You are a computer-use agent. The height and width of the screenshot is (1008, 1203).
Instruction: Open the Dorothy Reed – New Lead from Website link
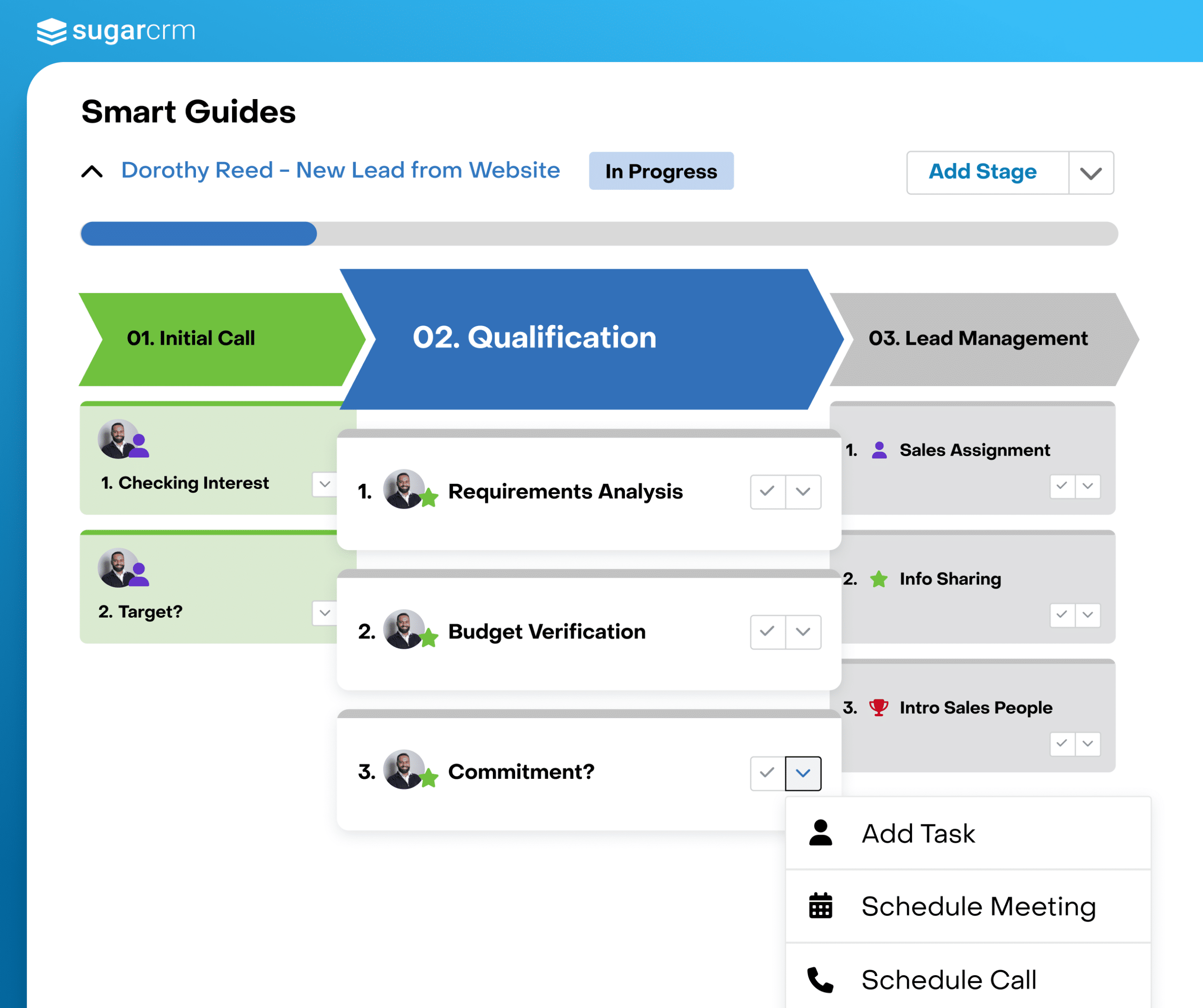tap(340, 171)
